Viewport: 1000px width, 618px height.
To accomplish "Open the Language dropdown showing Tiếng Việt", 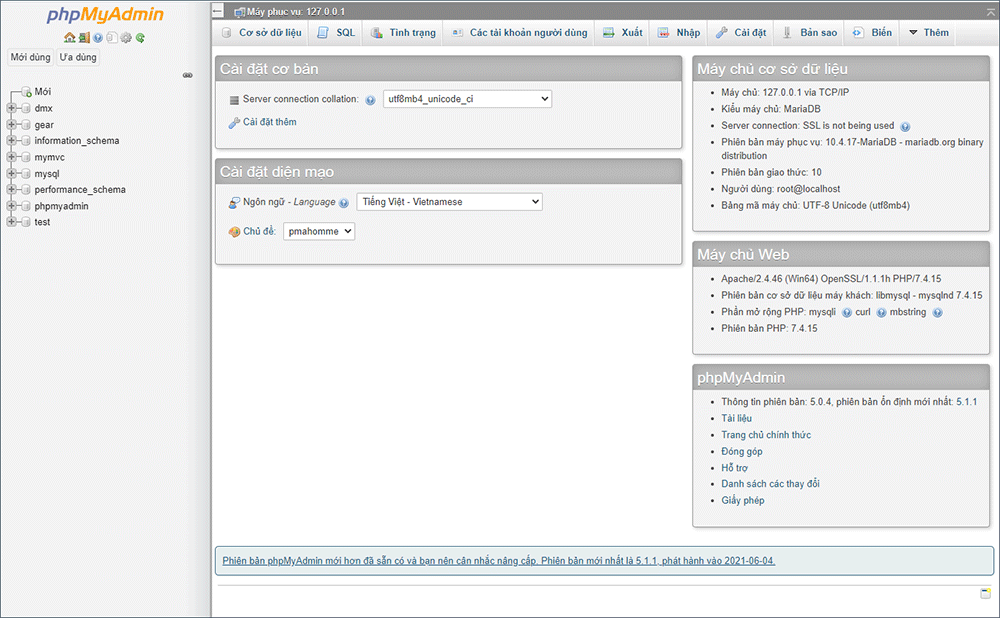I will (450, 202).
